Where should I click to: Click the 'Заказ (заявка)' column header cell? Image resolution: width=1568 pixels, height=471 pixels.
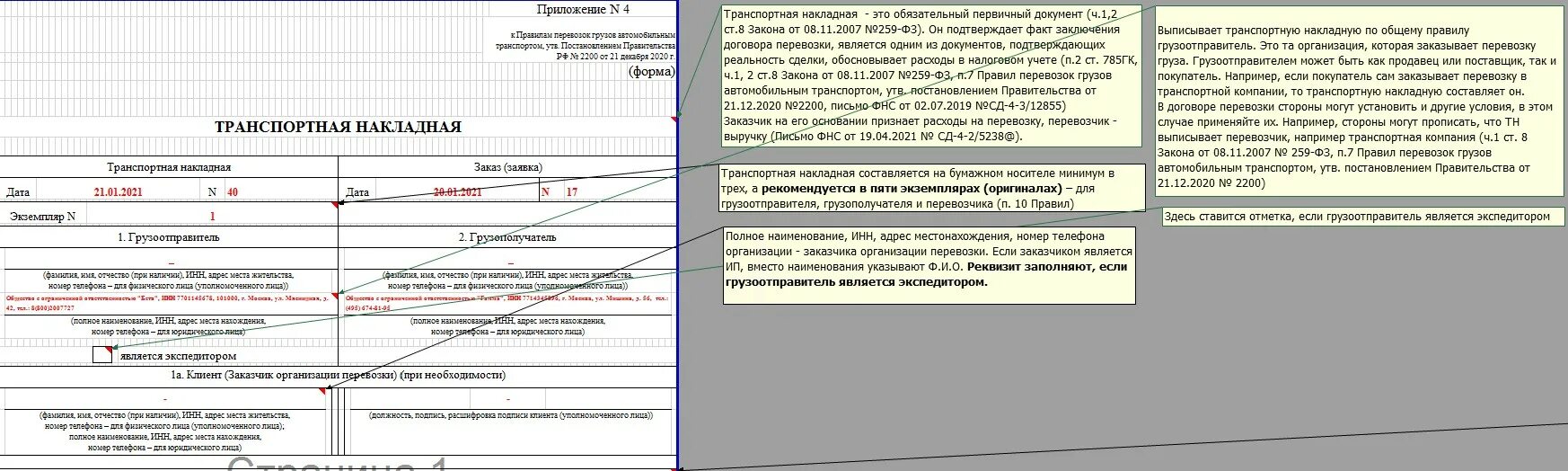click(507, 167)
